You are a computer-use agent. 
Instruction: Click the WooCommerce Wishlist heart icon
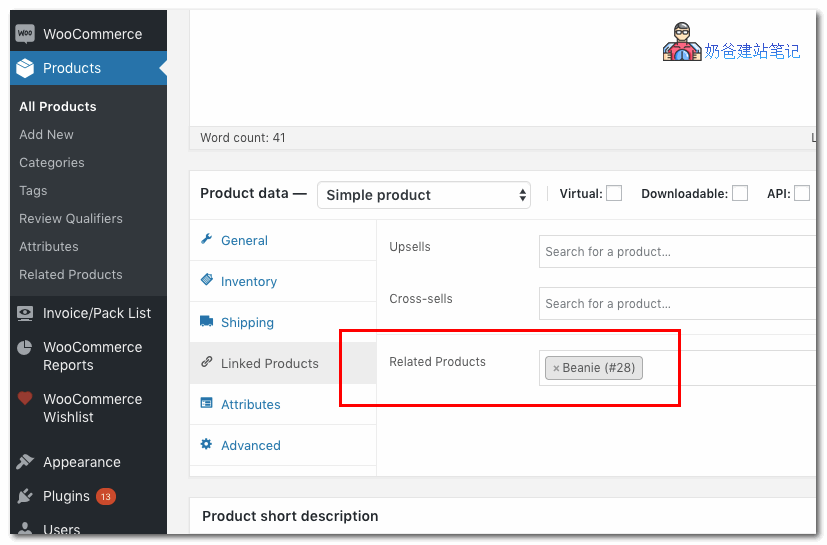pyautogui.click(x=25, y=399)
